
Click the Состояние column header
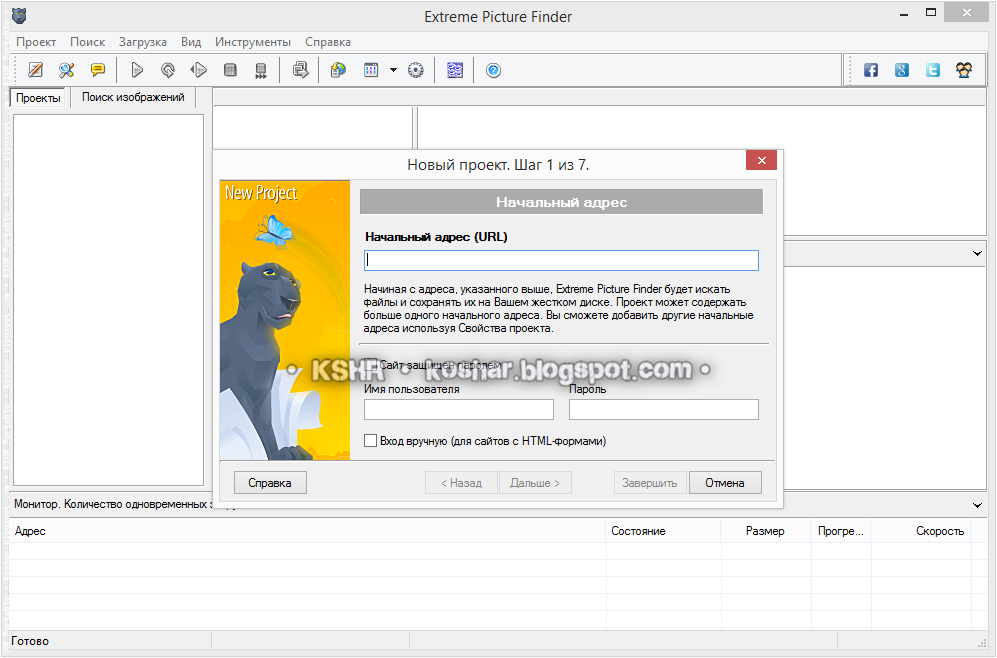tap(663, 531)
